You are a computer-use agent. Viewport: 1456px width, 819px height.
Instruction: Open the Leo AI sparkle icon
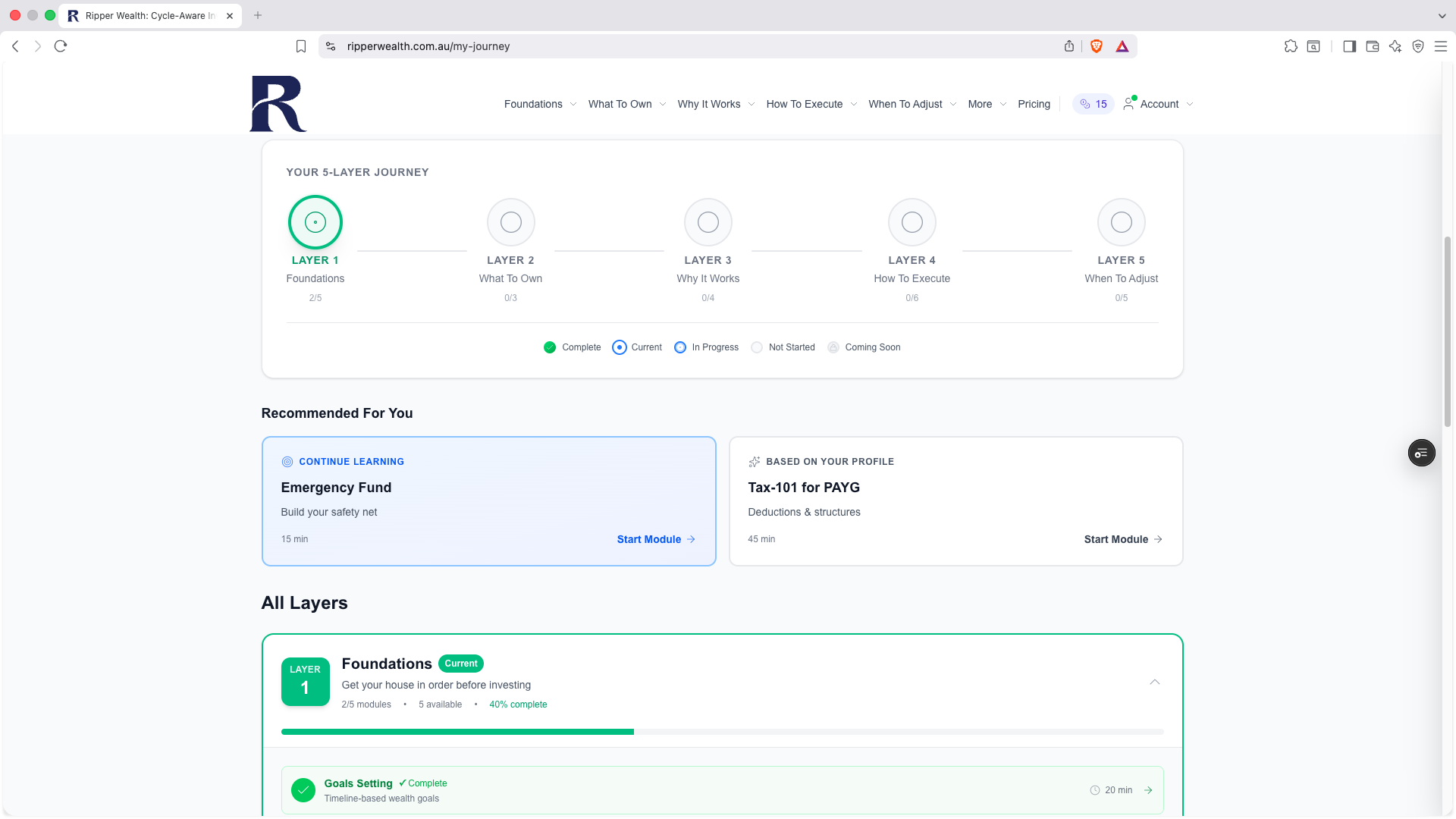point(1395,46)
